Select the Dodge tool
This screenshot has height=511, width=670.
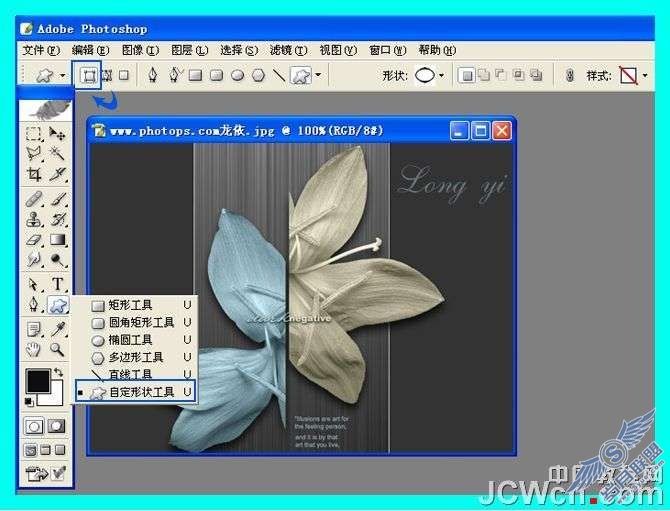click(57, 259)
